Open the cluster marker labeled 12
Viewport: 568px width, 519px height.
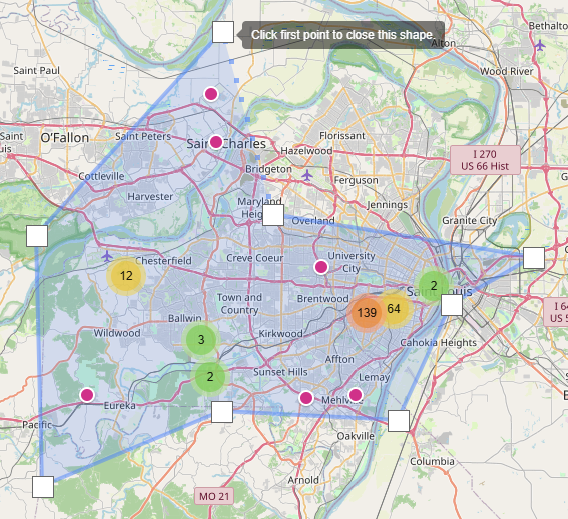pos(126,276)
